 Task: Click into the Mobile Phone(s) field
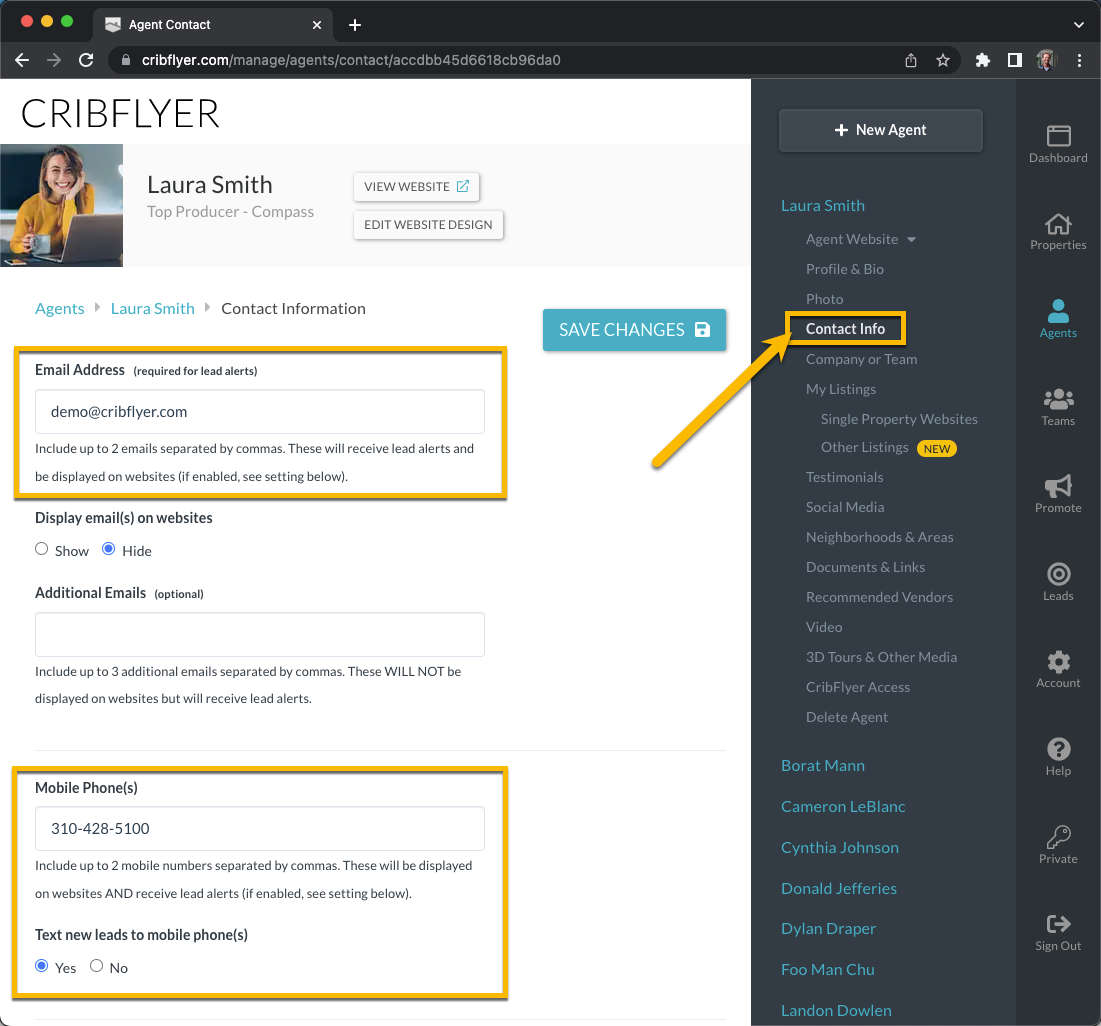click(260, 829)
